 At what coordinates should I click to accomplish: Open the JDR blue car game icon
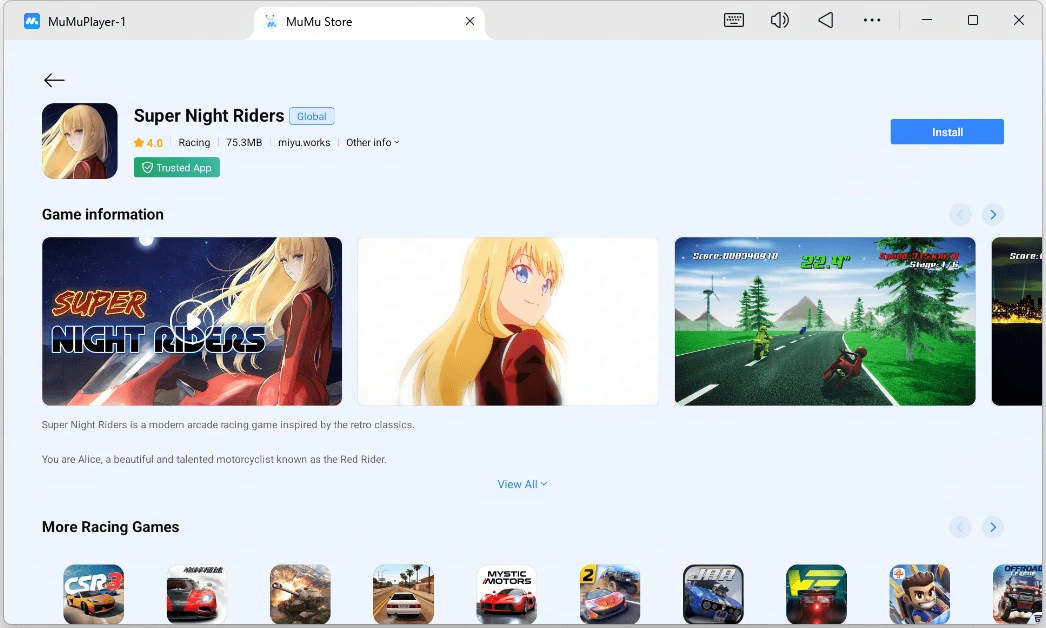click(x=713, y=594)
